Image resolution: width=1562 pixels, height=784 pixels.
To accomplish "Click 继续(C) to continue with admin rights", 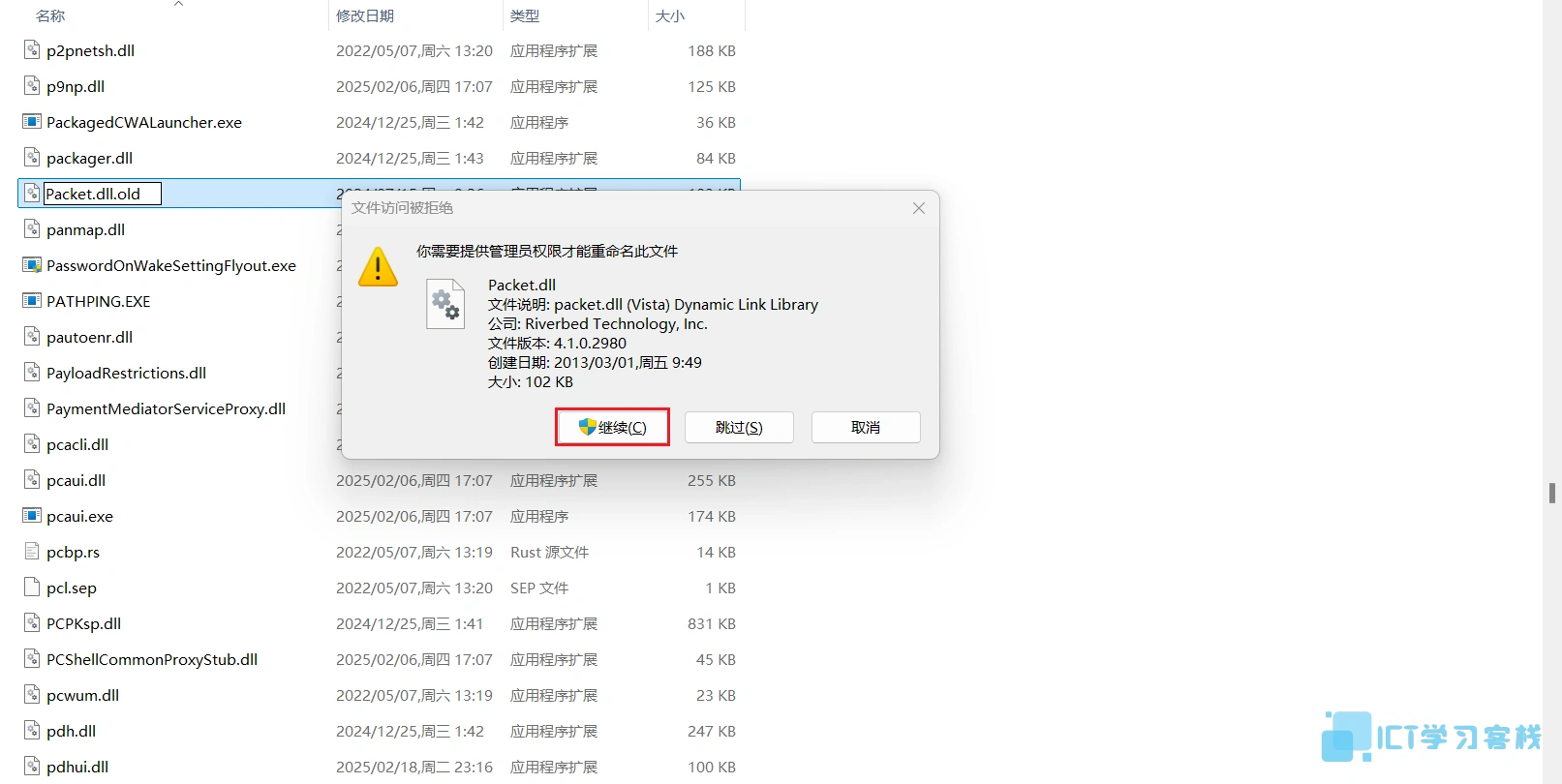I will click(x=612, y=427).
